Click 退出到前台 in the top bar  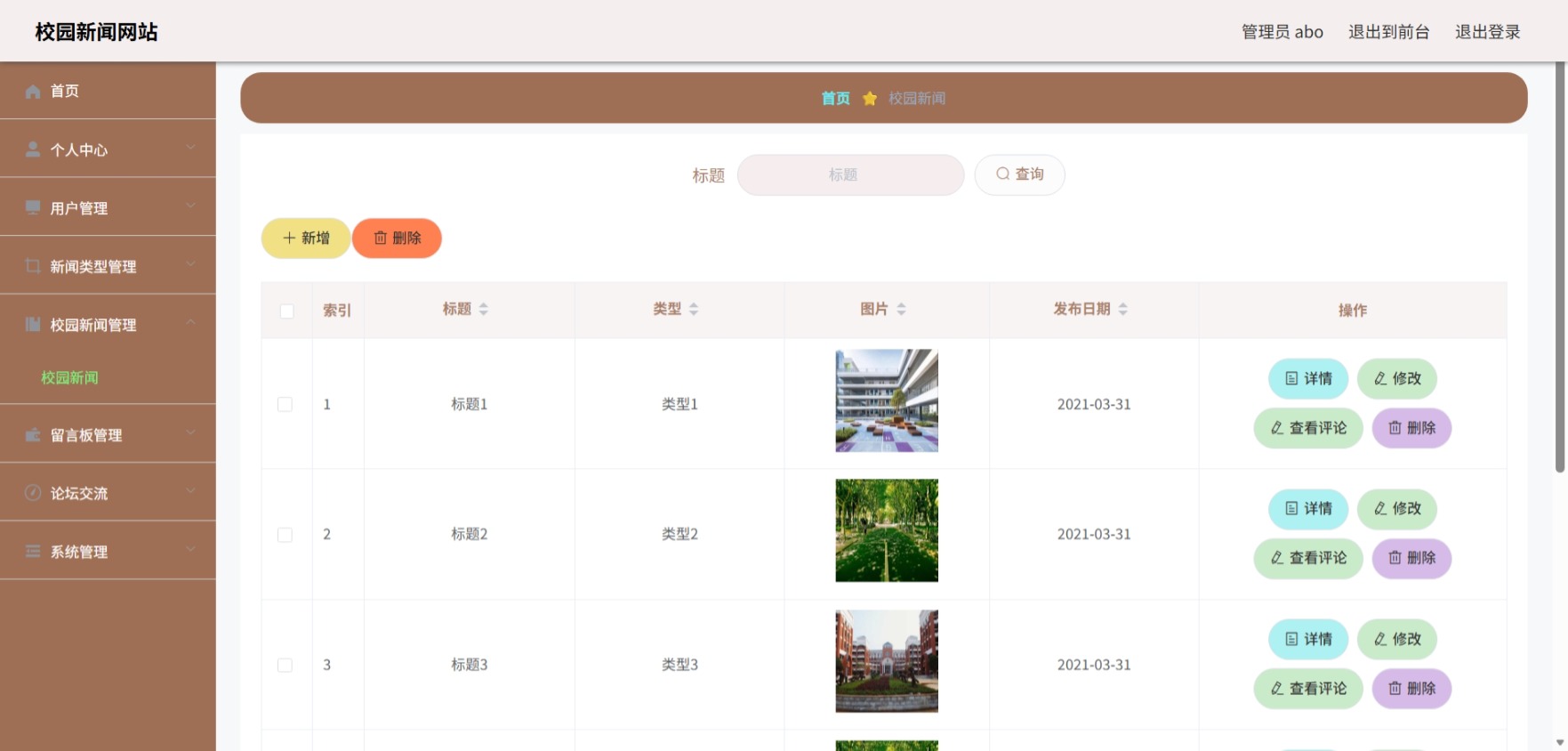point(1388,32)
